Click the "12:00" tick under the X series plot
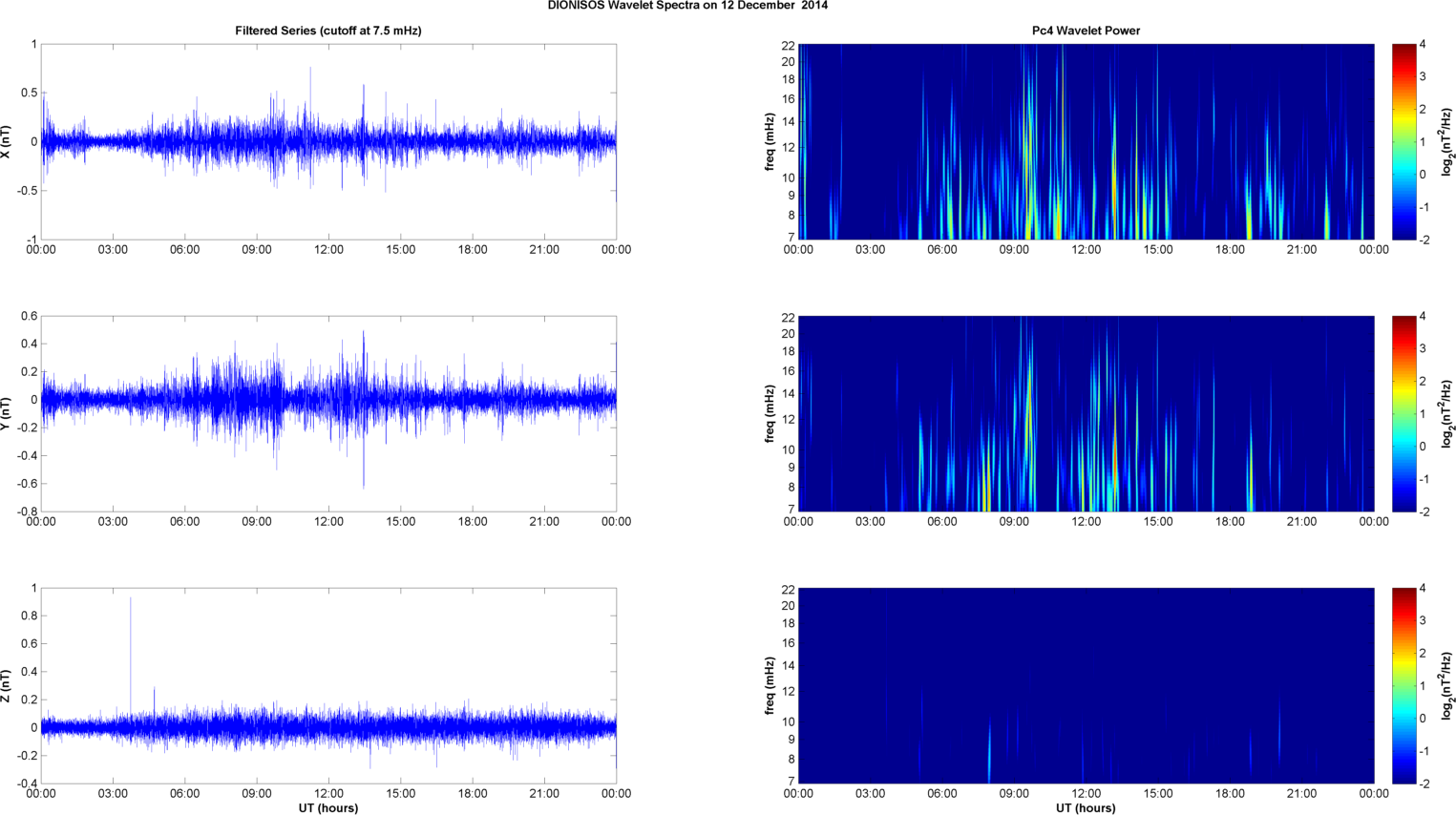This screenshot has height=815, width=1456. [x=328, y=250]
